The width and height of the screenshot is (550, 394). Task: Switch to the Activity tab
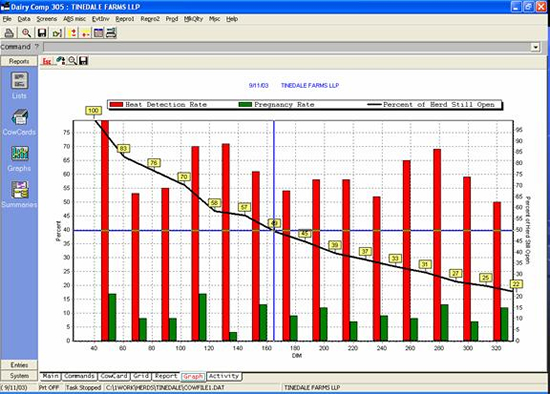pos(224,376)
